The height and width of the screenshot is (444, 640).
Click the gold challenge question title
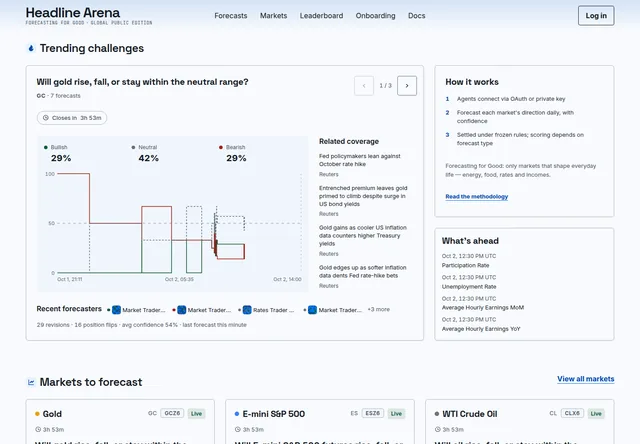point(142,82)
